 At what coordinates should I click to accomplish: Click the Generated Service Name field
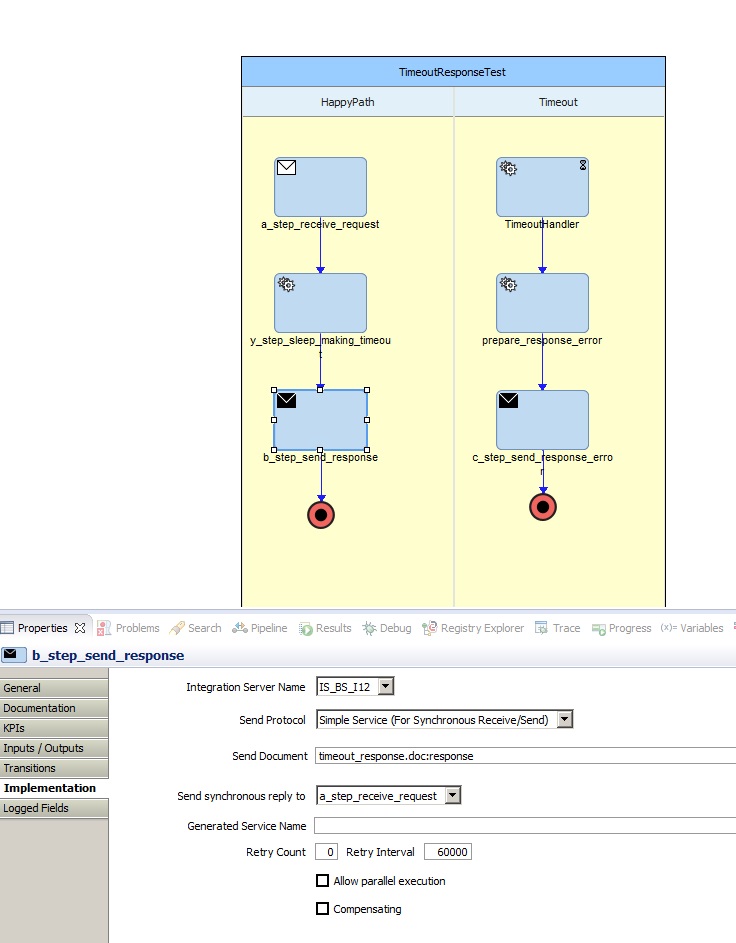(x=526, y=825)
